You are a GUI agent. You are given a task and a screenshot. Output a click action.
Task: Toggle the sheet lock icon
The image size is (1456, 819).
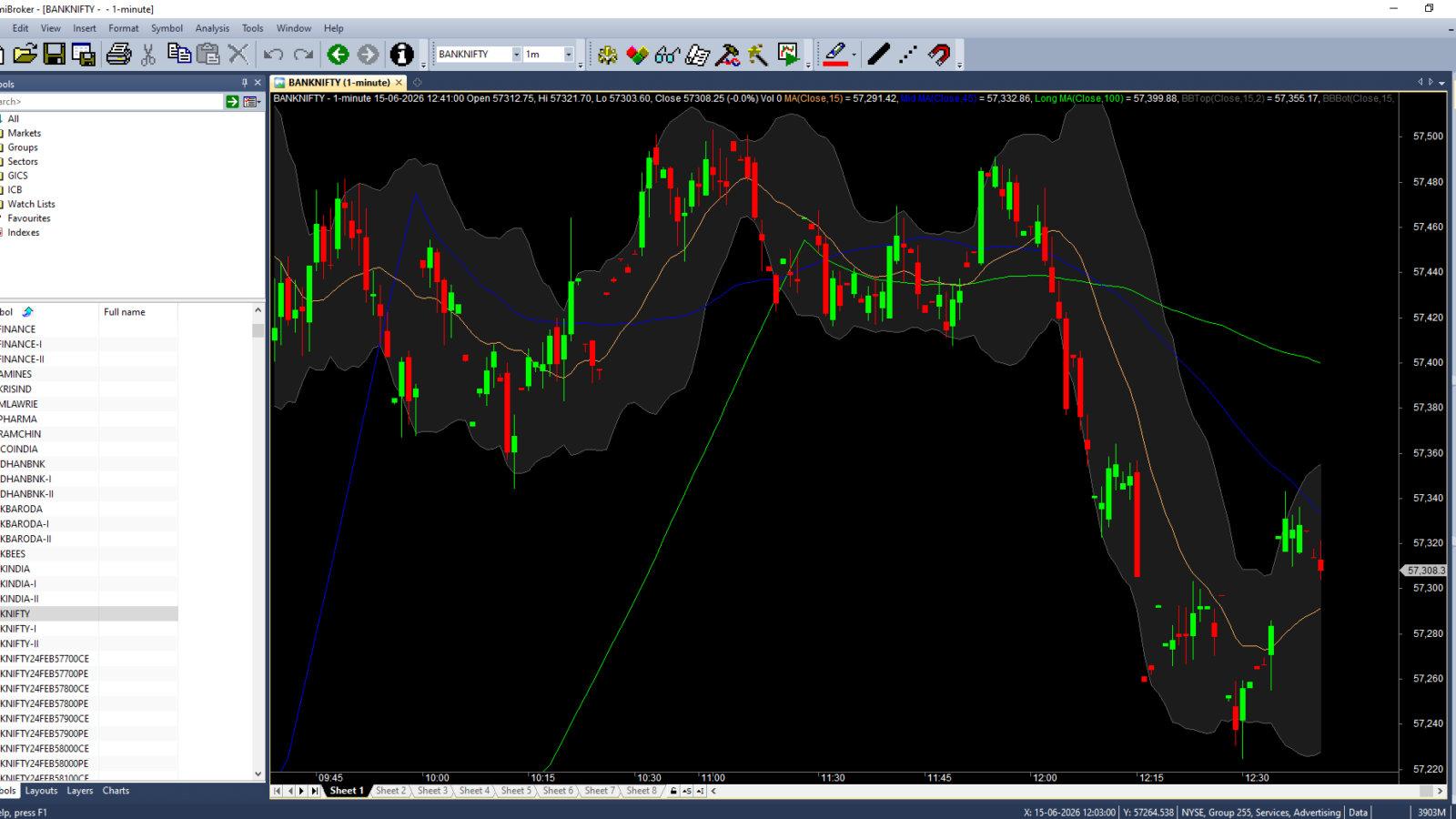point(673,791)
